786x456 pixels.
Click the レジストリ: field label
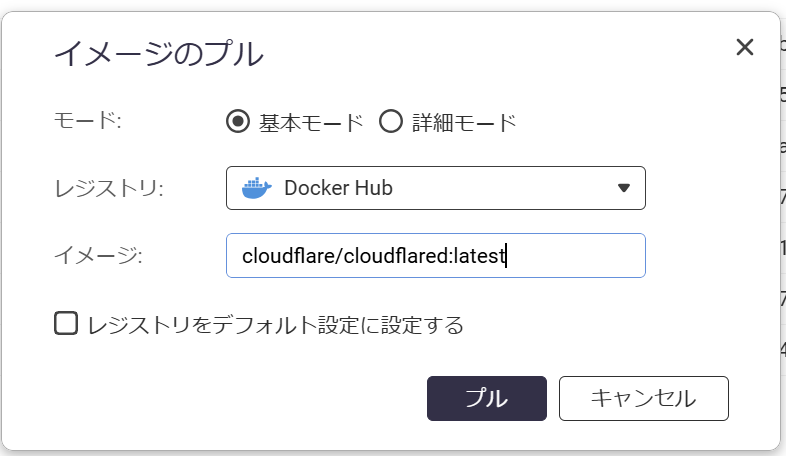tap(108, 187)
